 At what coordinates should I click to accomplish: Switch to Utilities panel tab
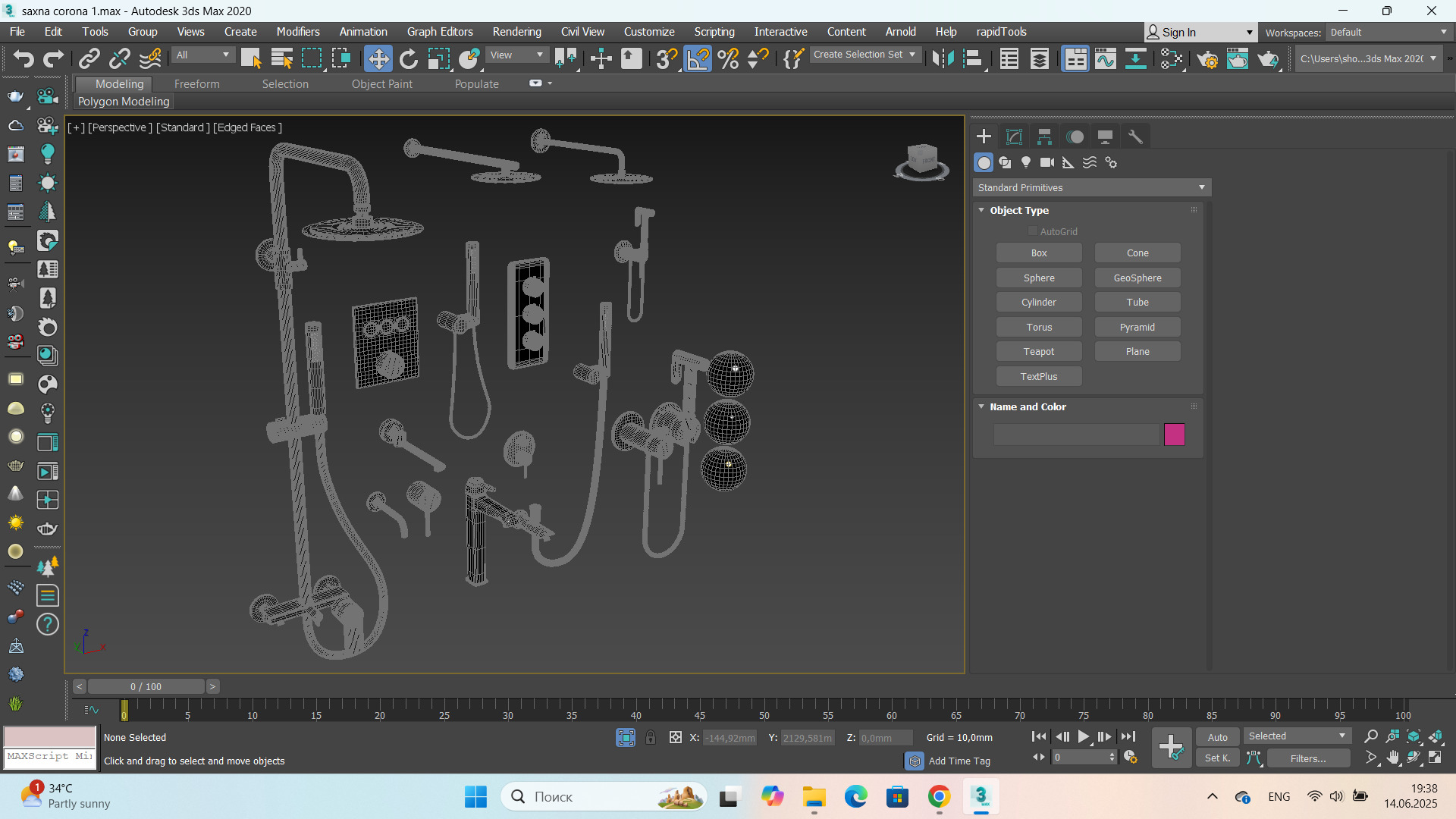point(1135,136)
